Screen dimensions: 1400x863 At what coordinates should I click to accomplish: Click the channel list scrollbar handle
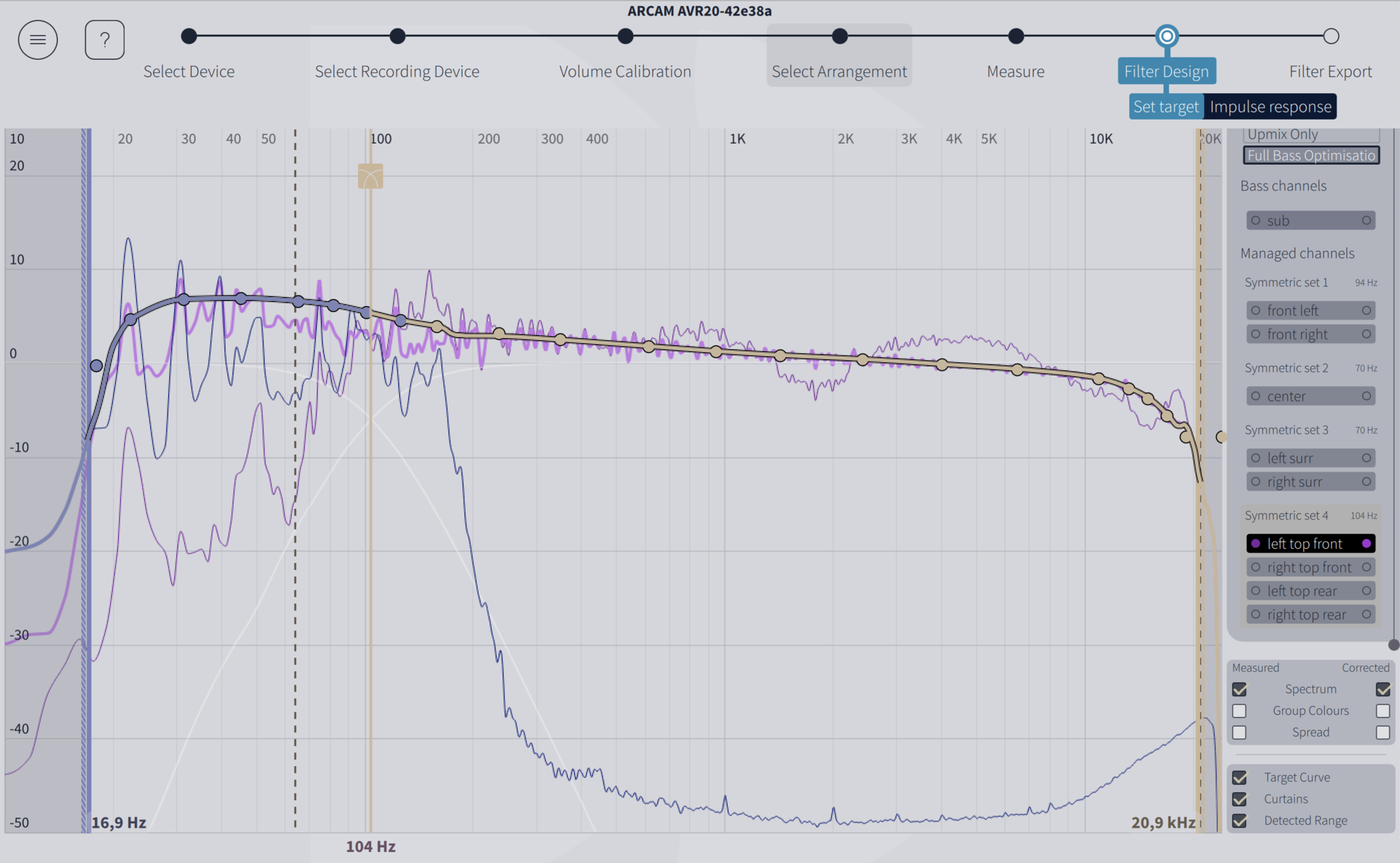point(1393,644)
